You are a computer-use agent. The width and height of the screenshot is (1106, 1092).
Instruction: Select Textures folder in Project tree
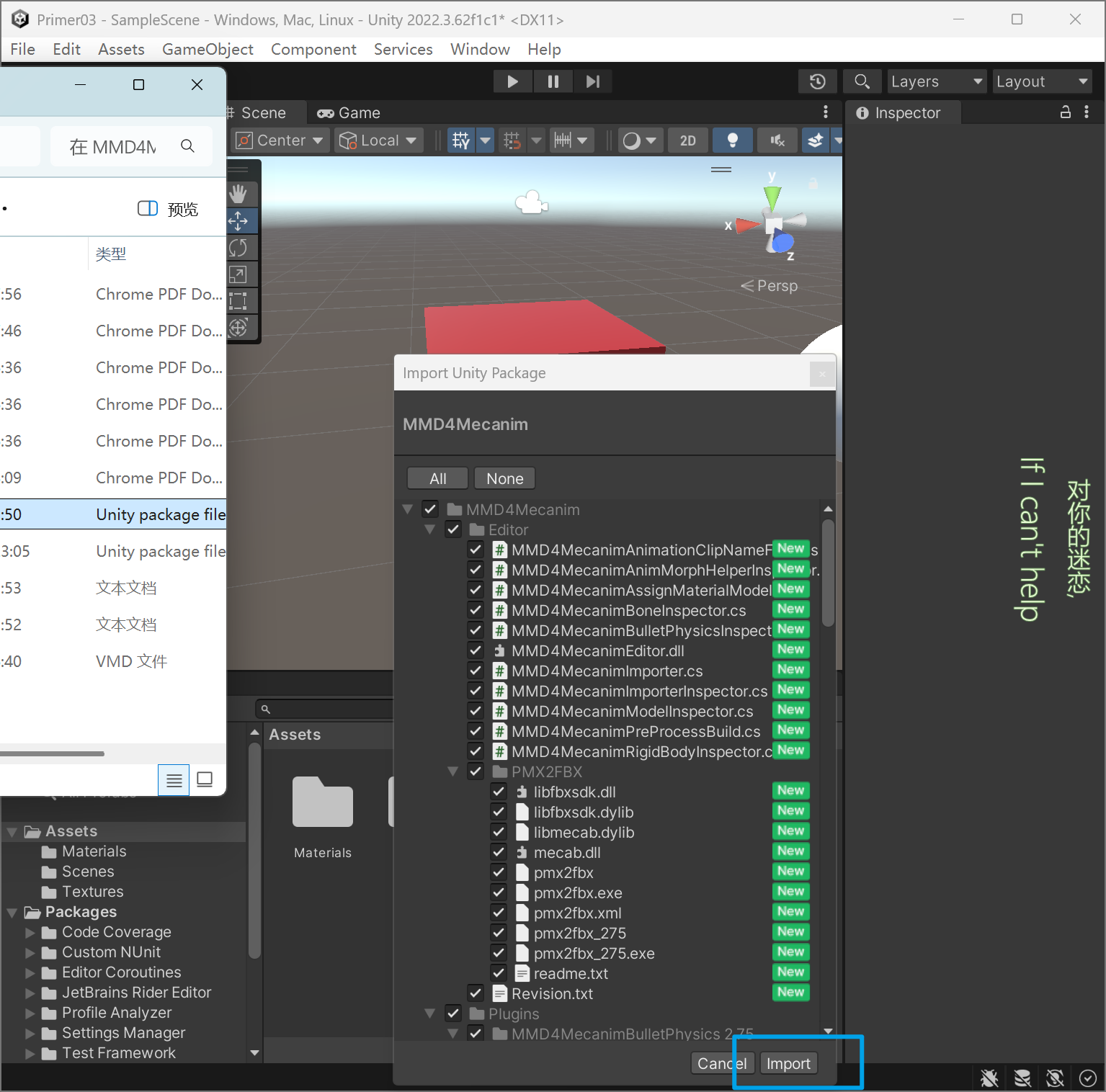click(x=92, y=892)
